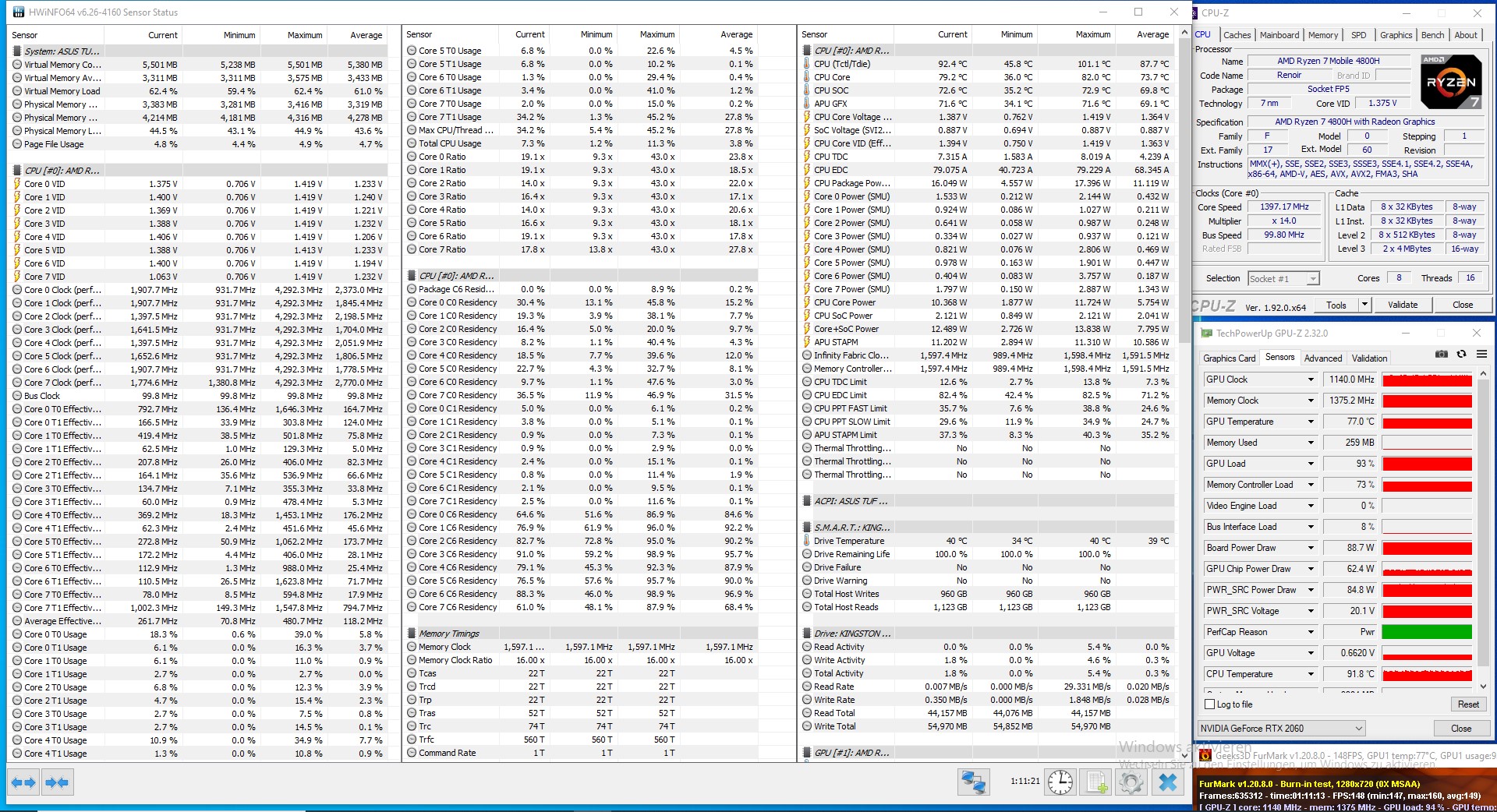Open the Socket #1 selection dropdown in CPU-Z
This screenshot has height=812, width=1497.
pos(1283,279)
